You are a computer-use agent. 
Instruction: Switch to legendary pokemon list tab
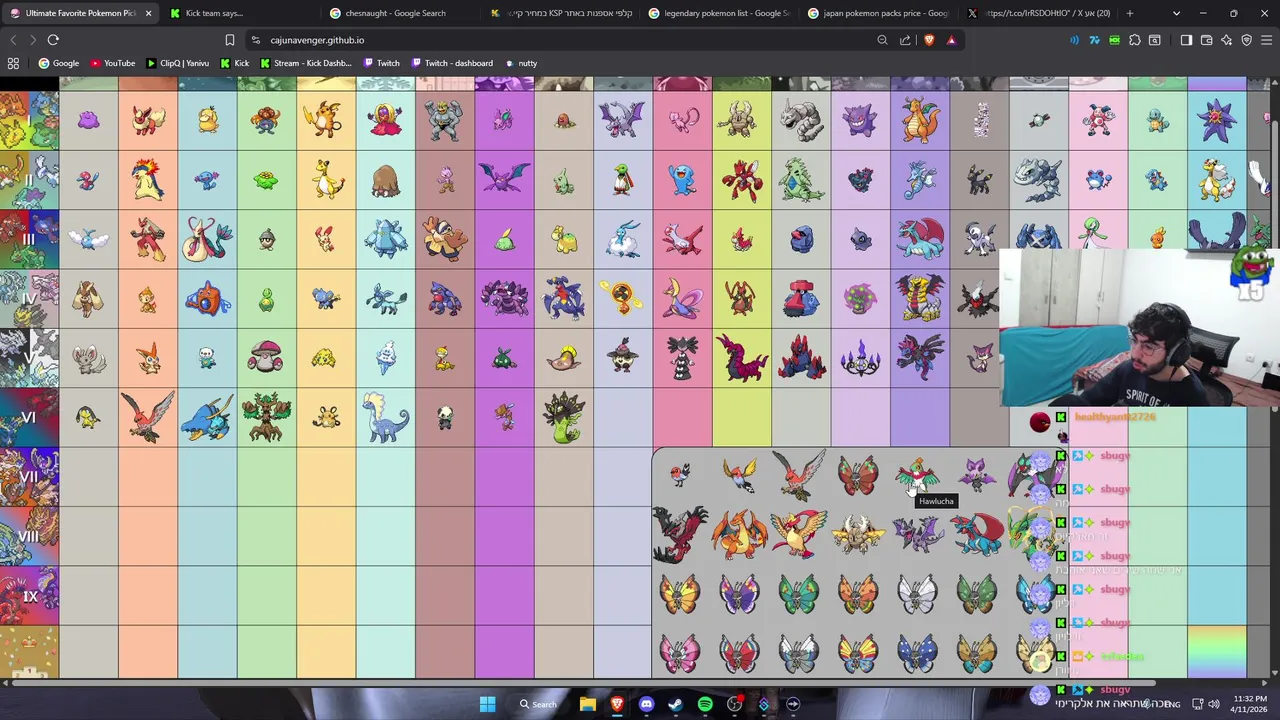720,13
